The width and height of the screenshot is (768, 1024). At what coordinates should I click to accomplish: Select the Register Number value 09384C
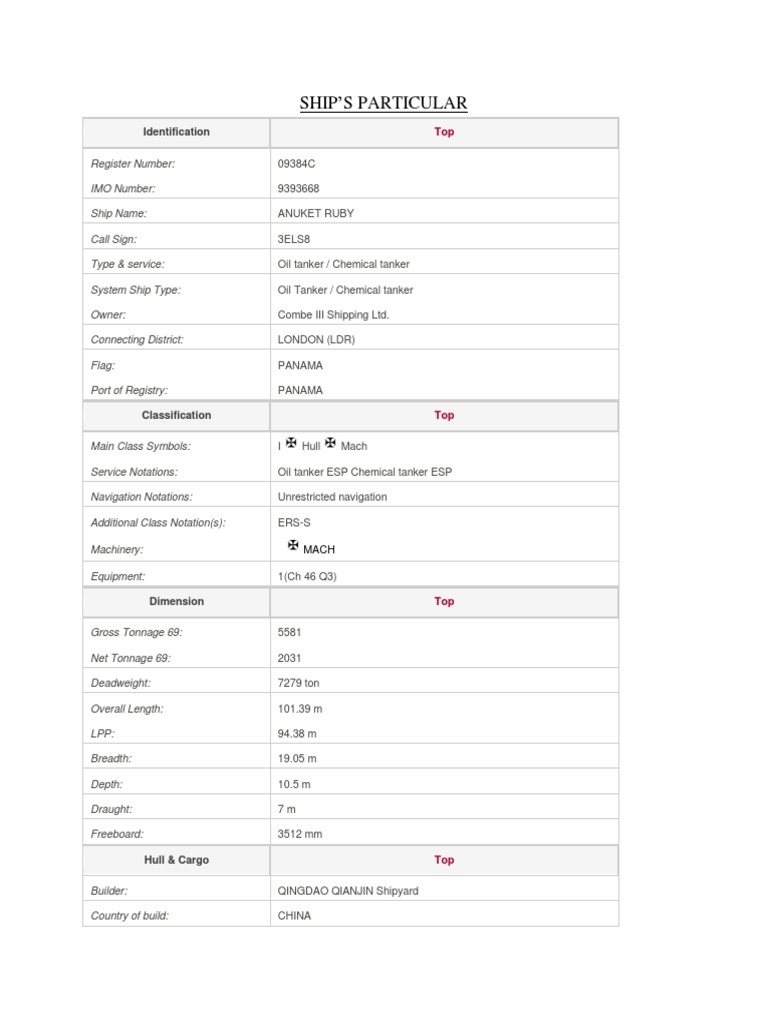coord(296,164)
